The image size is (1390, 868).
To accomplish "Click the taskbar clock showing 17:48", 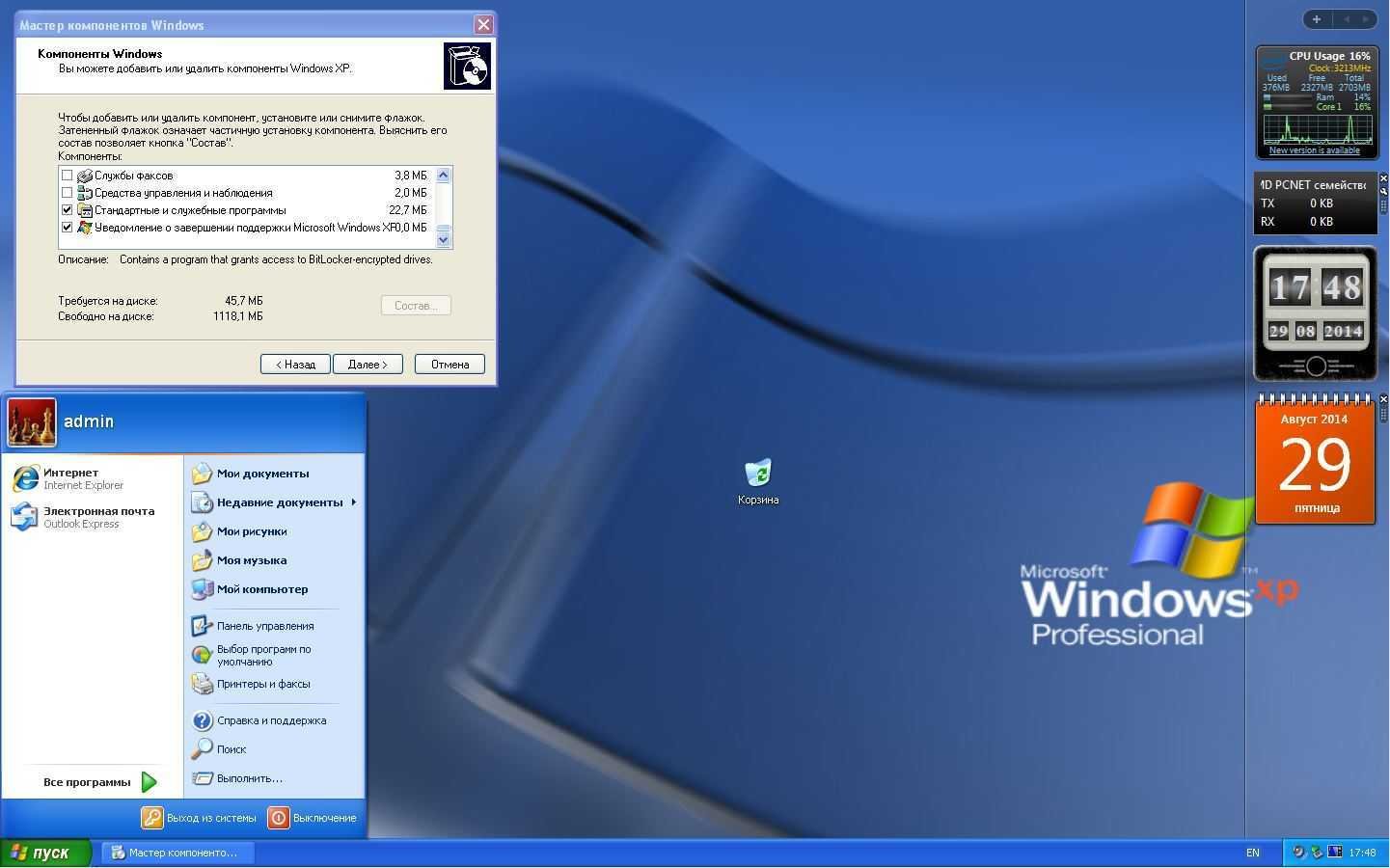I will (x=1362, y=853).
